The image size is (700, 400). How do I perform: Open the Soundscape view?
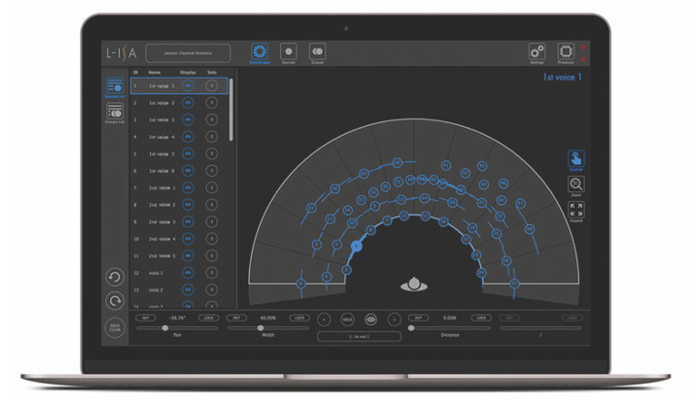coord(259,52)
